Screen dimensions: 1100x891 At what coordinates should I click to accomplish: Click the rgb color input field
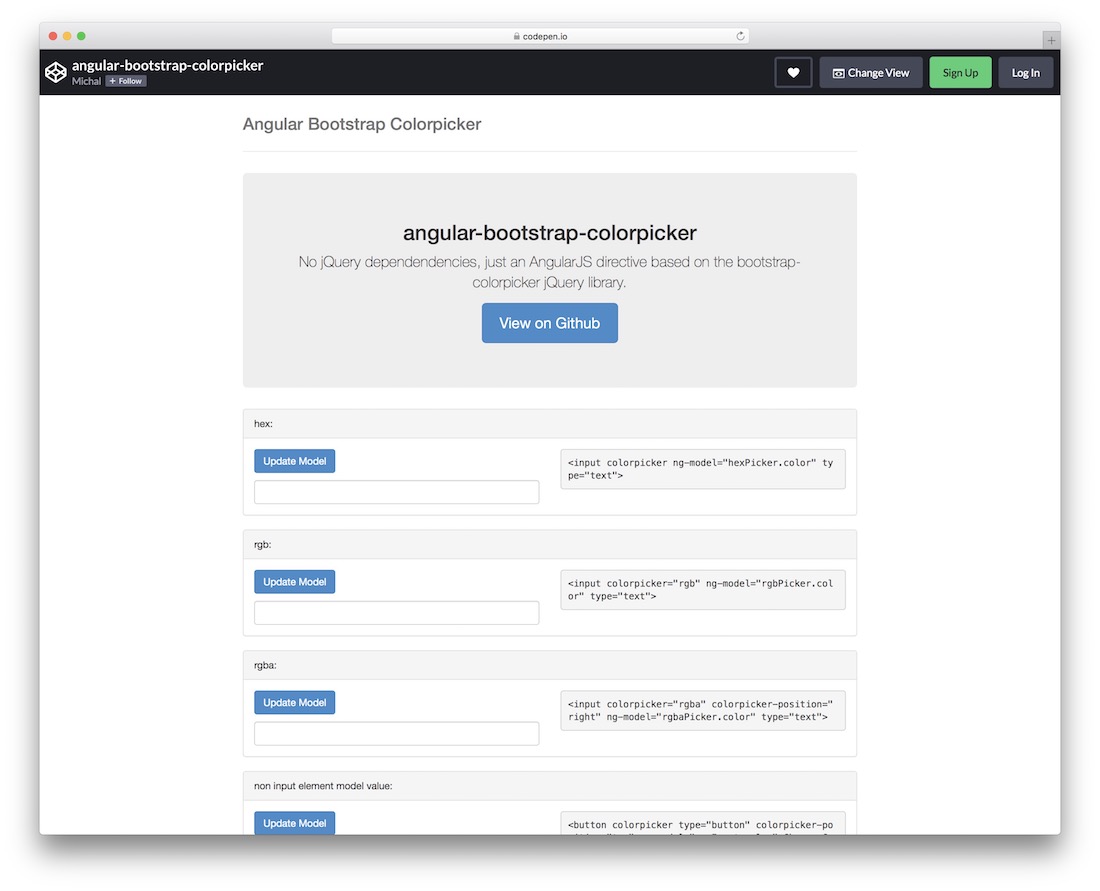[396, 612]
